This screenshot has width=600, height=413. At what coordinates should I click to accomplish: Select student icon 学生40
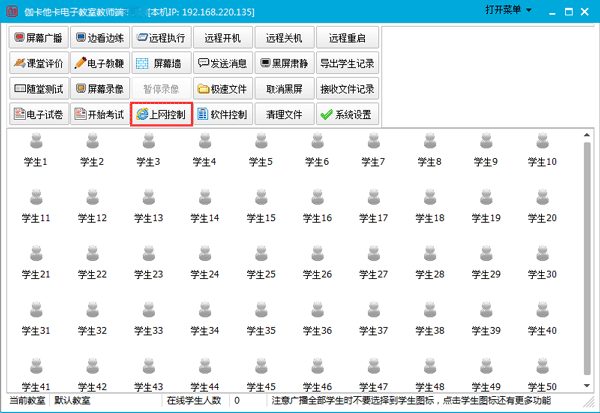(x=541, y=318)
